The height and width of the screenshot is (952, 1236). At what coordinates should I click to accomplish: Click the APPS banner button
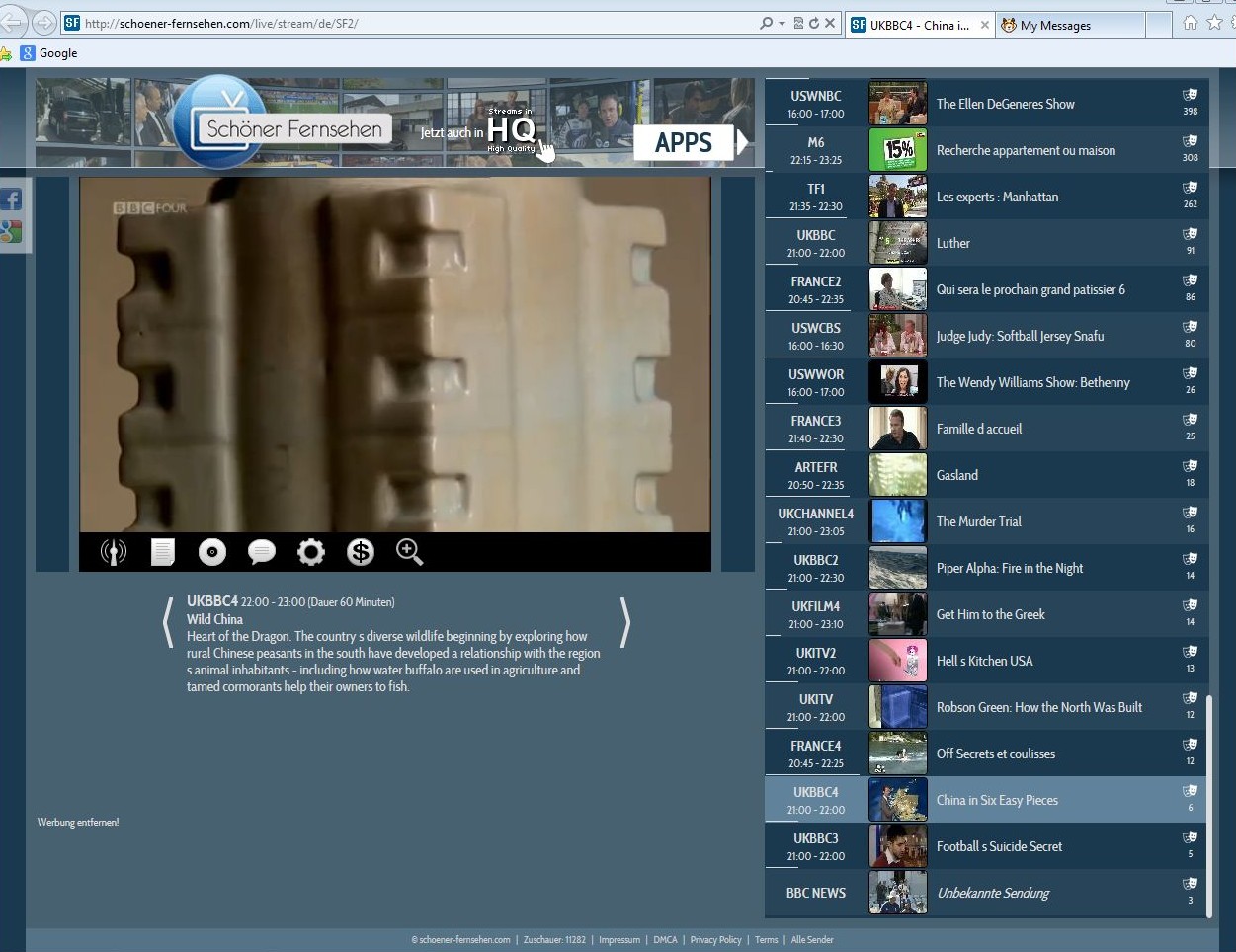point(691,143)
